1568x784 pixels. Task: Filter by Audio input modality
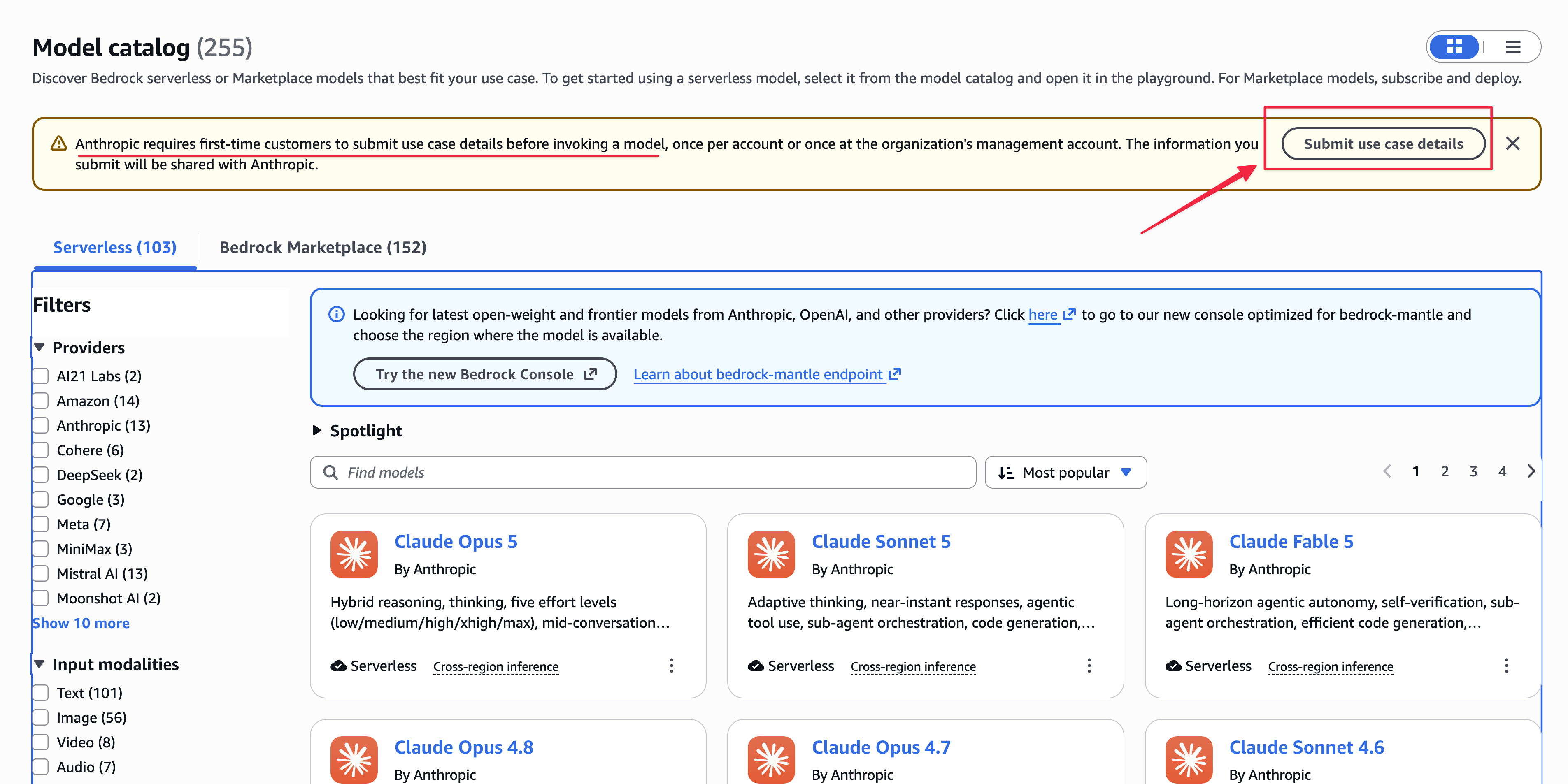(41, 767)
